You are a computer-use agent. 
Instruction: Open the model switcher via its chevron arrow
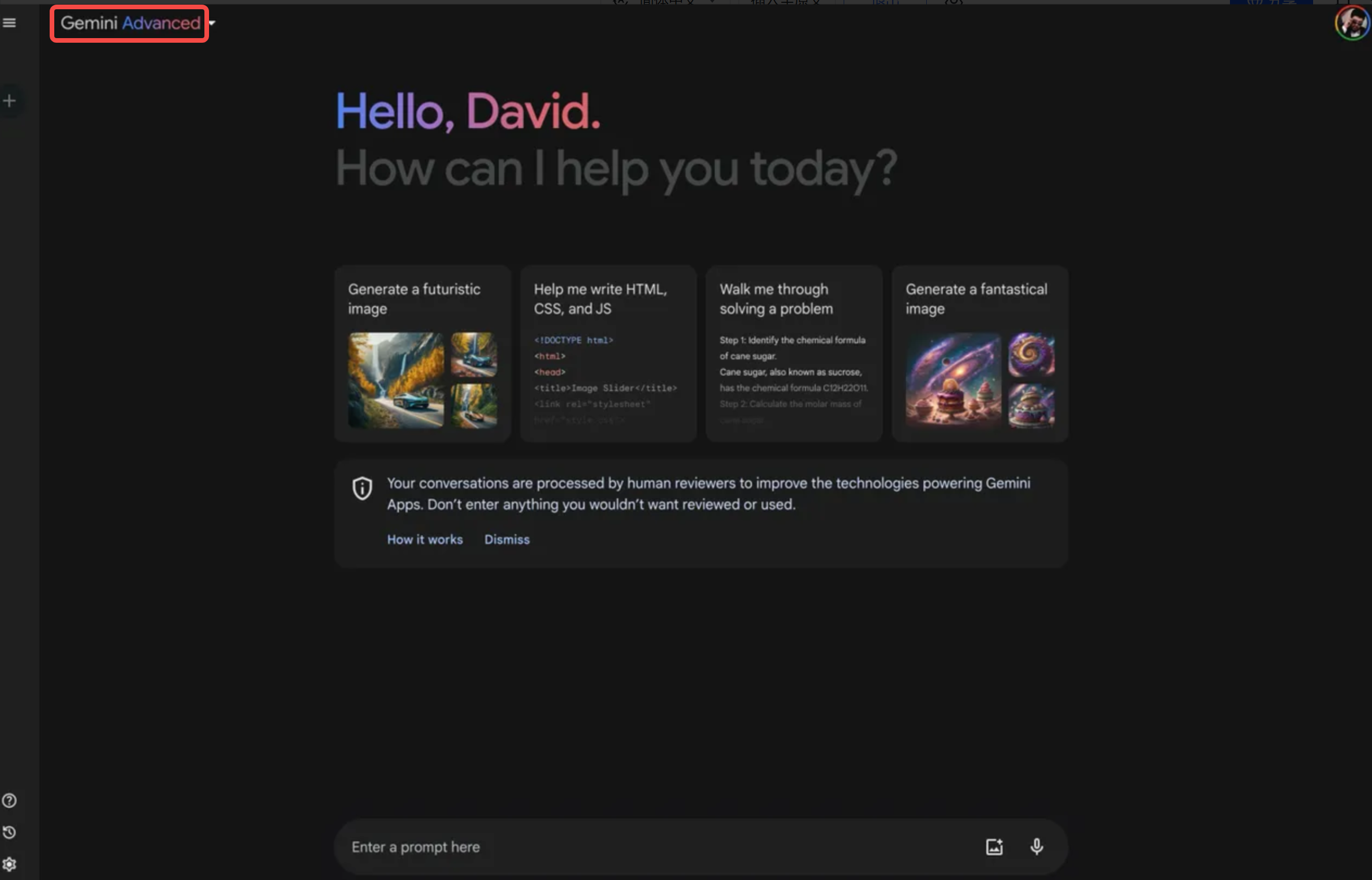tap(211, 24)
